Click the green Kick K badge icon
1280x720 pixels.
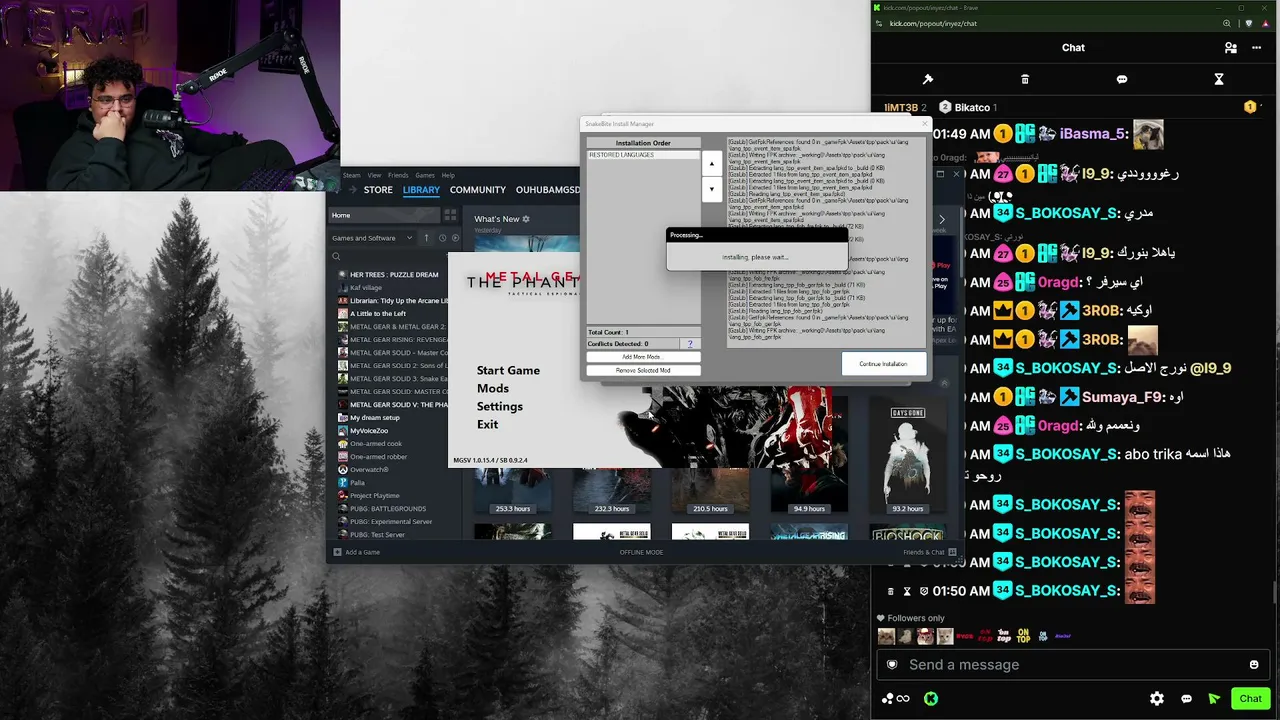coord(931,699)
